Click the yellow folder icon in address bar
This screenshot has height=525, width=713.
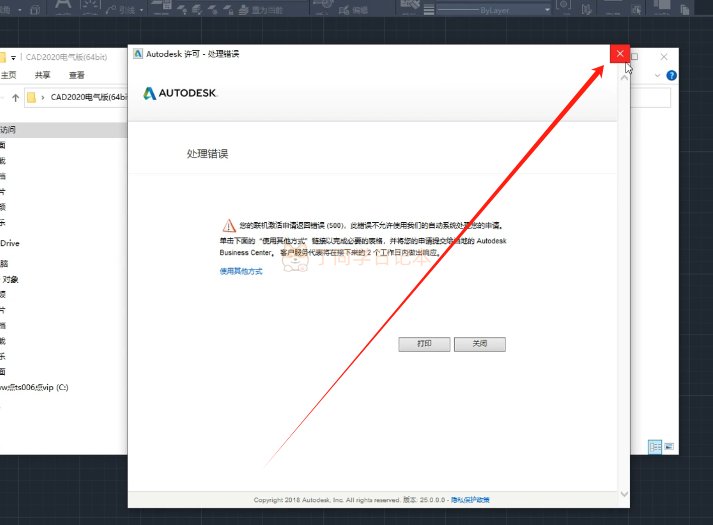(x=31, y=97)
